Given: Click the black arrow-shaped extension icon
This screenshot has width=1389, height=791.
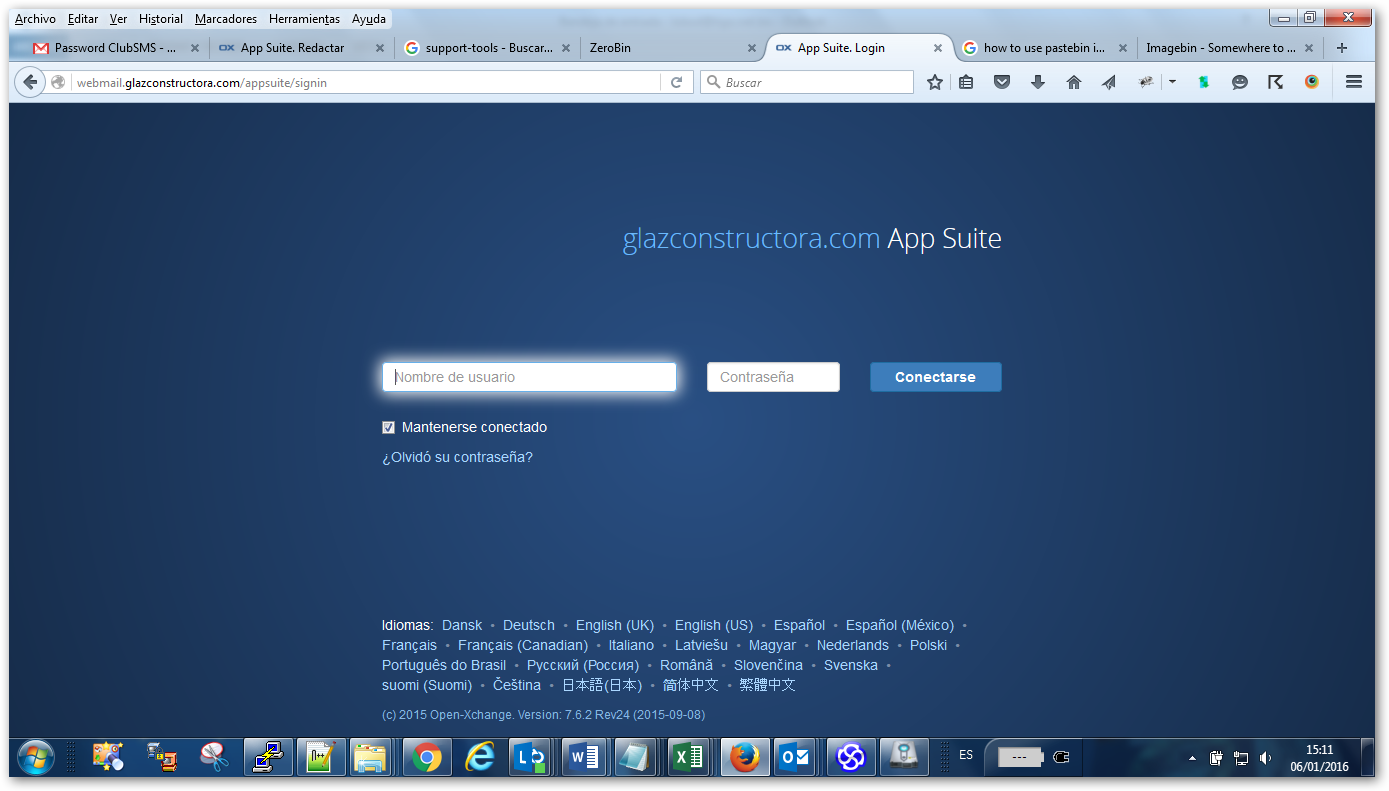Looking at the screenshot, I should click(x=1275, y=83).
